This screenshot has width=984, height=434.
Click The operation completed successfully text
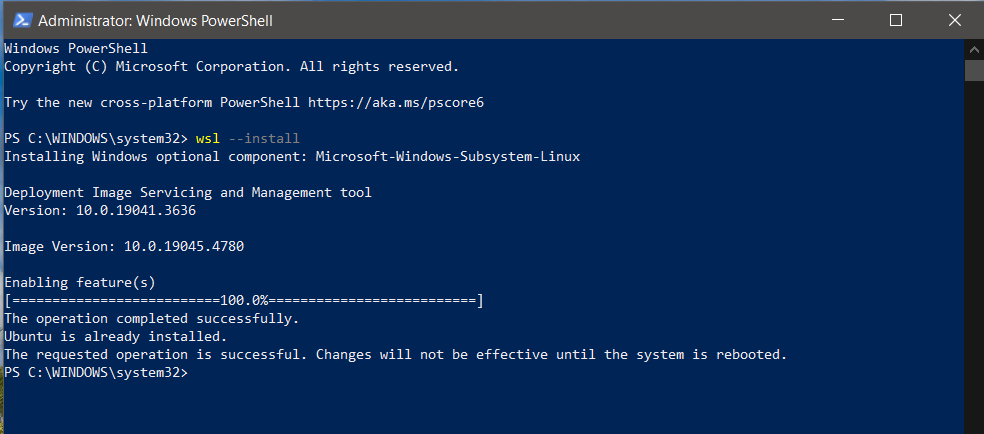tap(151, 319)
